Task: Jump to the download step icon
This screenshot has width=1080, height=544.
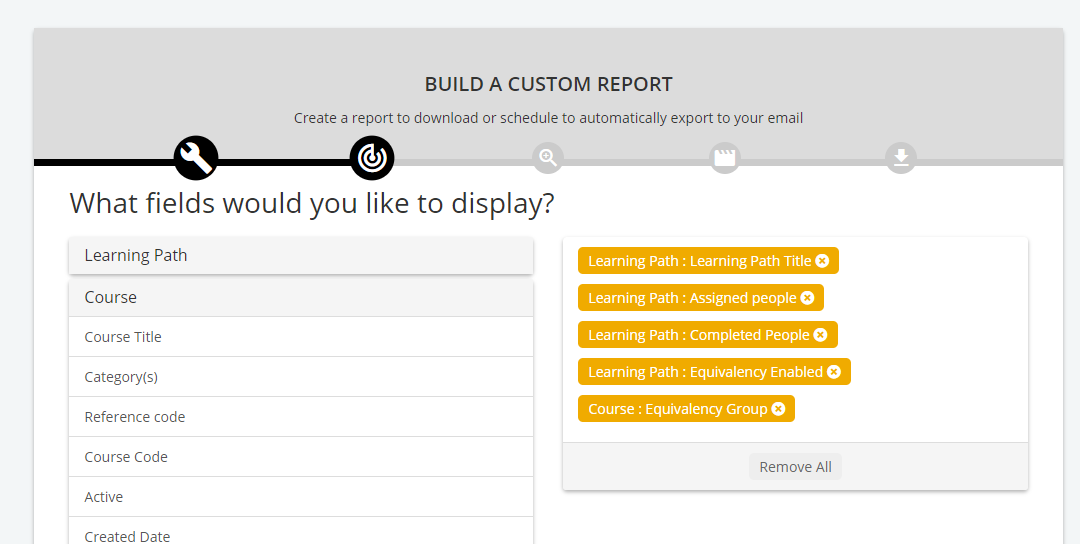Action: 901,158
